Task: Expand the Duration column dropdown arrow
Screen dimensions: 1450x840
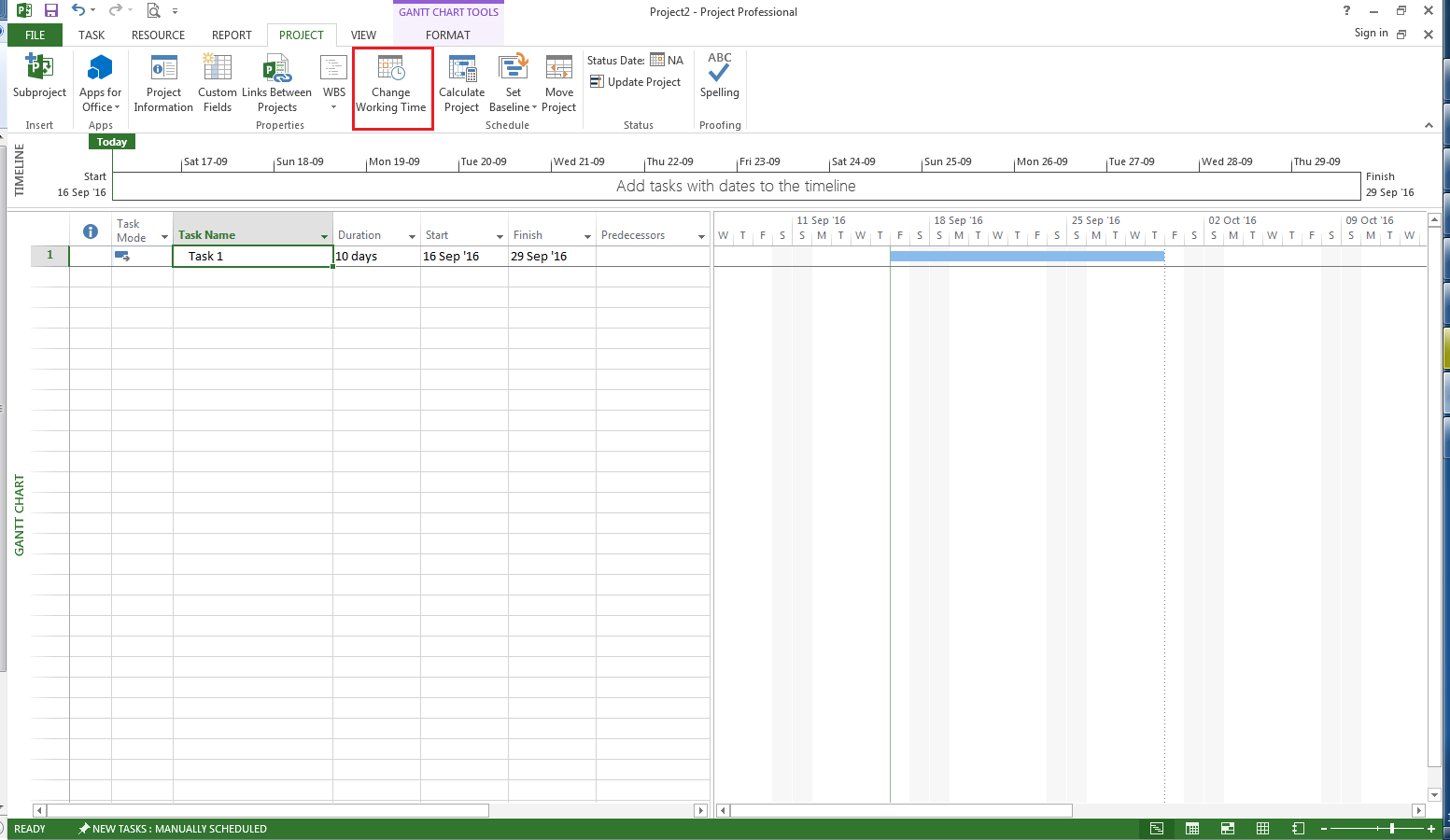Action: click(412, 236)
